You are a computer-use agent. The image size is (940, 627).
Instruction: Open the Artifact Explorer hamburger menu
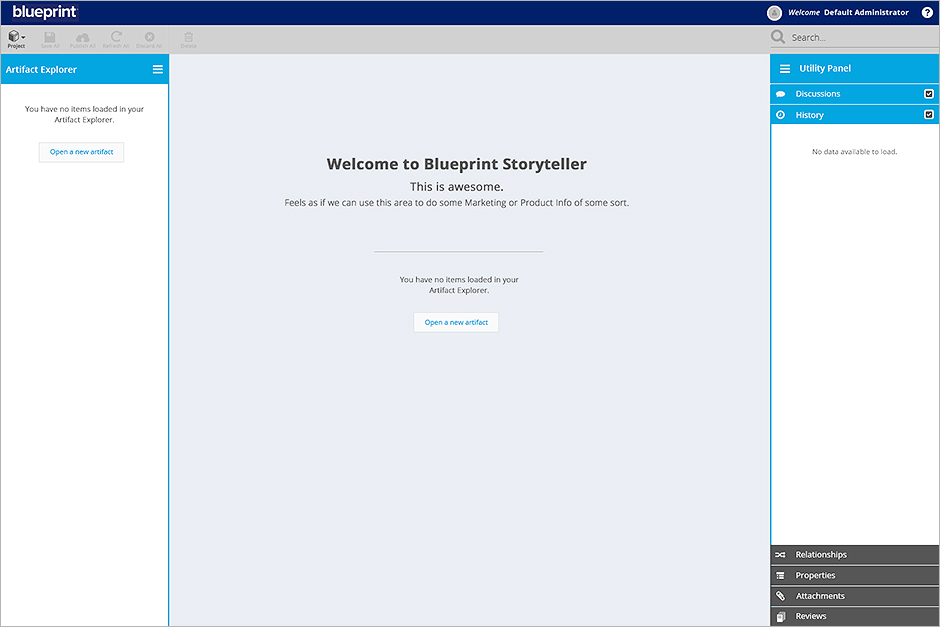(158, 70)
